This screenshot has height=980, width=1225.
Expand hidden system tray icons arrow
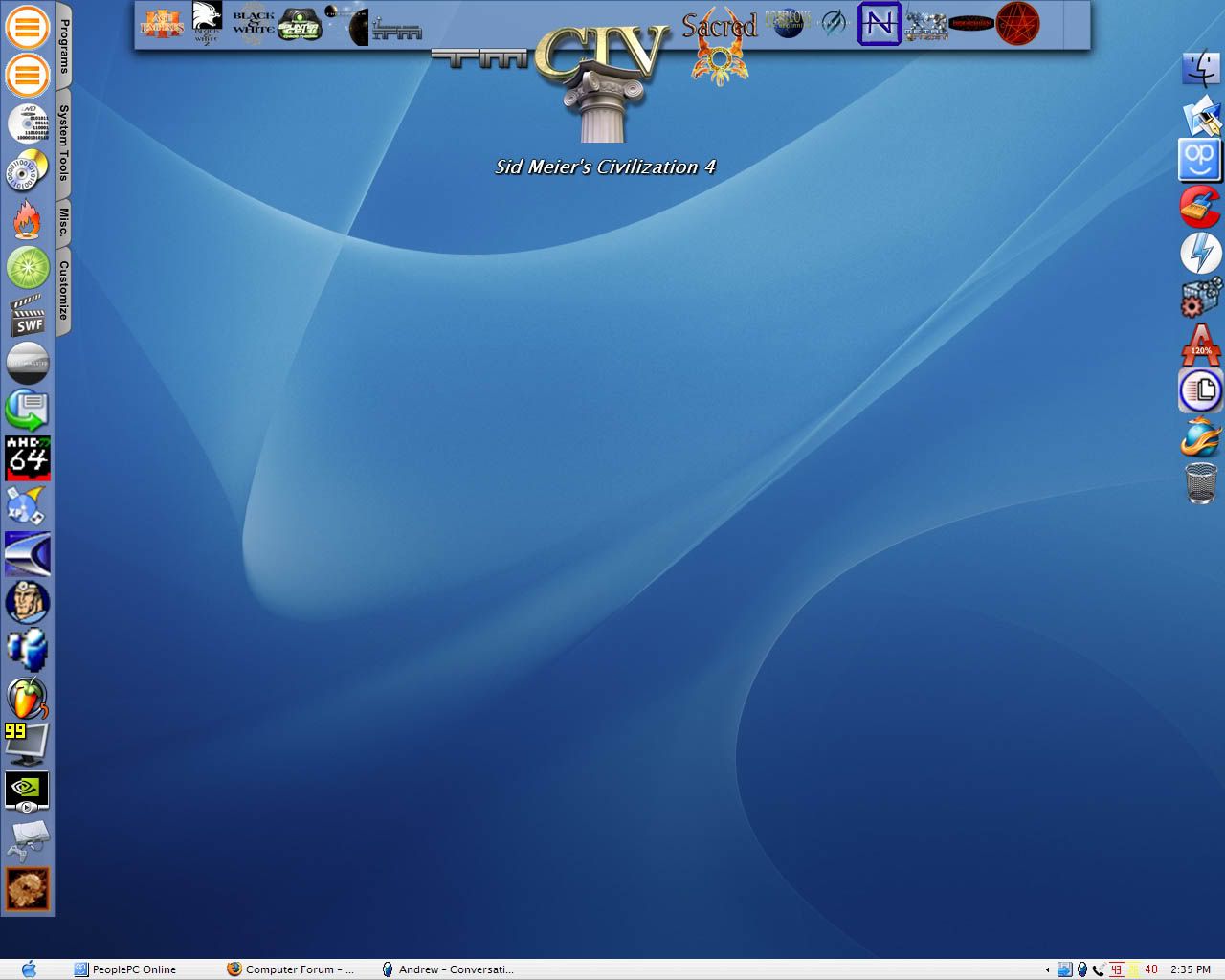click(x=1046, y=969)
